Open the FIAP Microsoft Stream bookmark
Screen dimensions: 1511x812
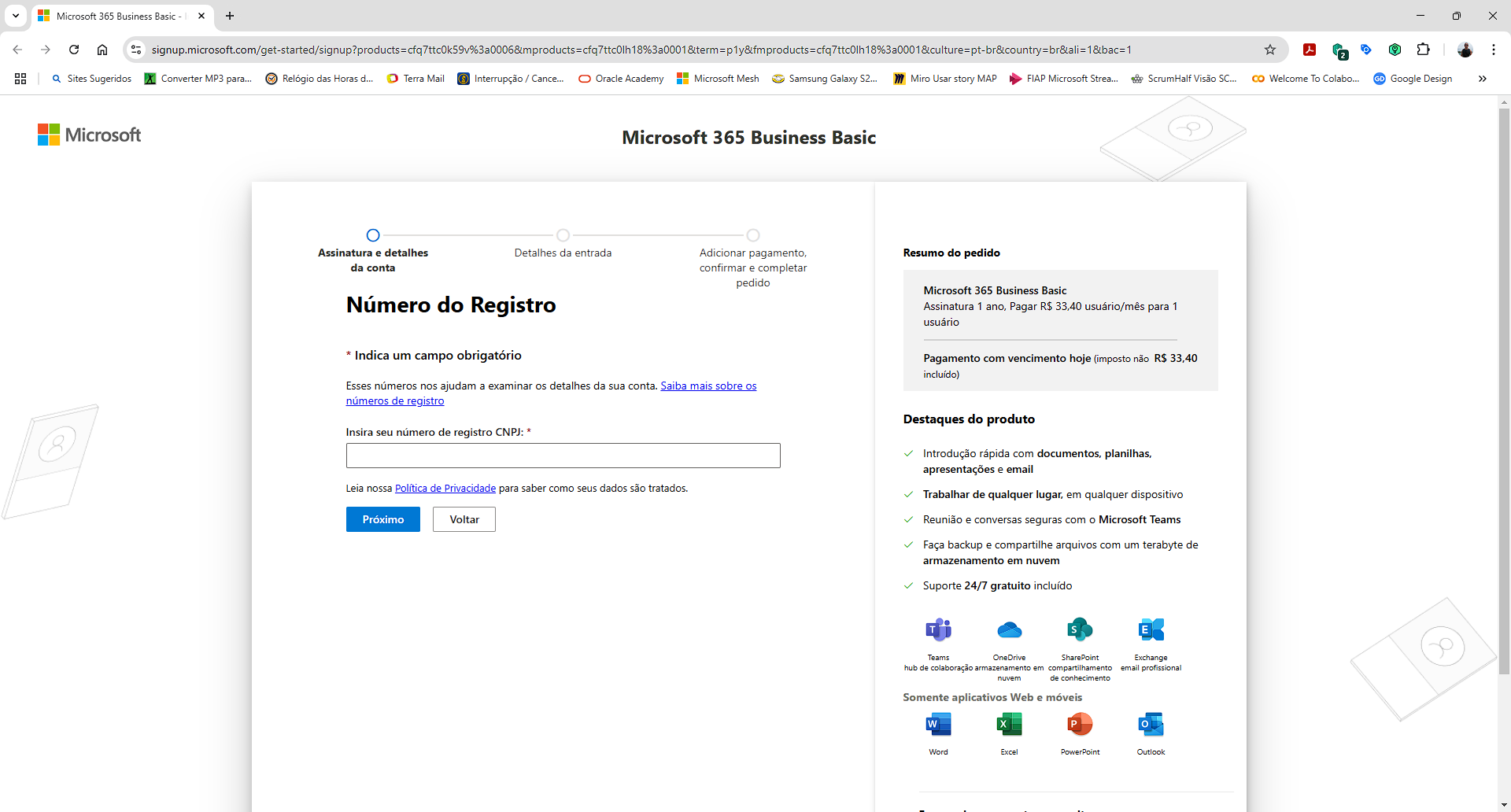[1064, 79]
